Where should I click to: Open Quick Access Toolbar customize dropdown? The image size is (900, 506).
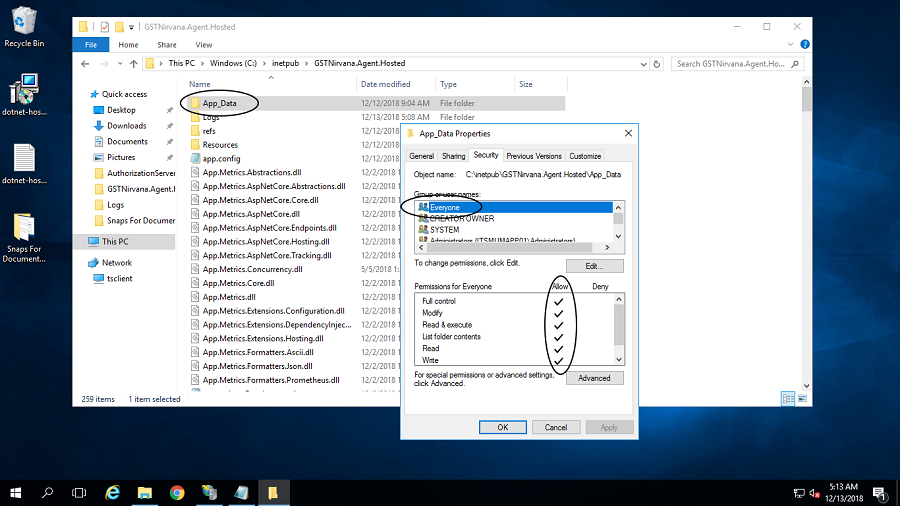(x=131, y=27)
